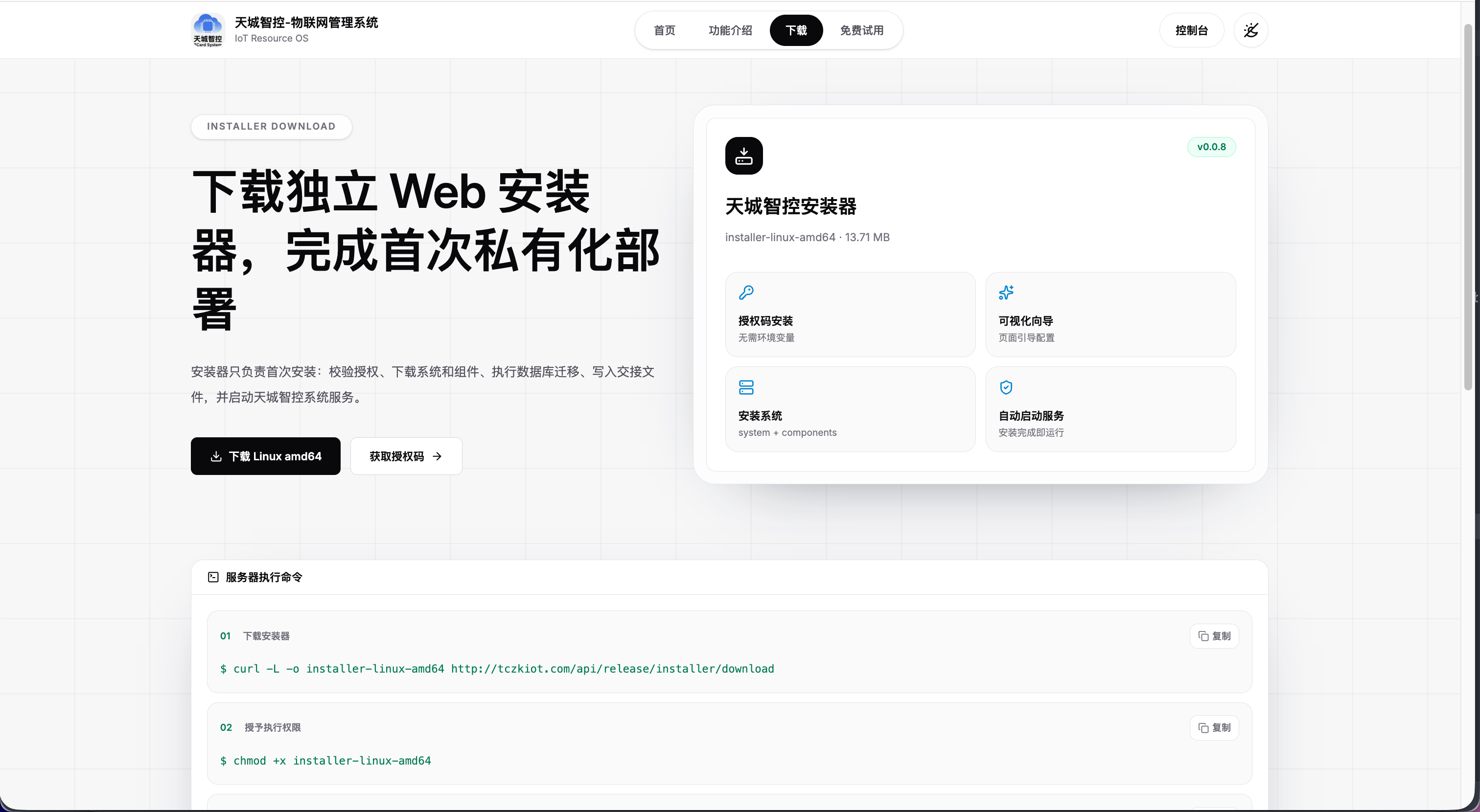1480x812 pixels.
Task: Click the 02 授予执行权限 step label
Action: tap(260, 727)
